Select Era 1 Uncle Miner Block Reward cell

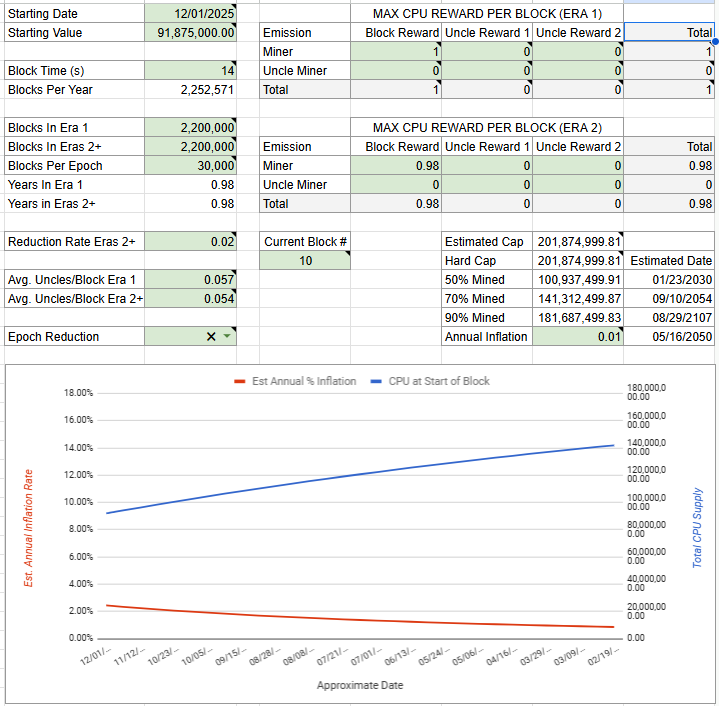coord(396,71)
